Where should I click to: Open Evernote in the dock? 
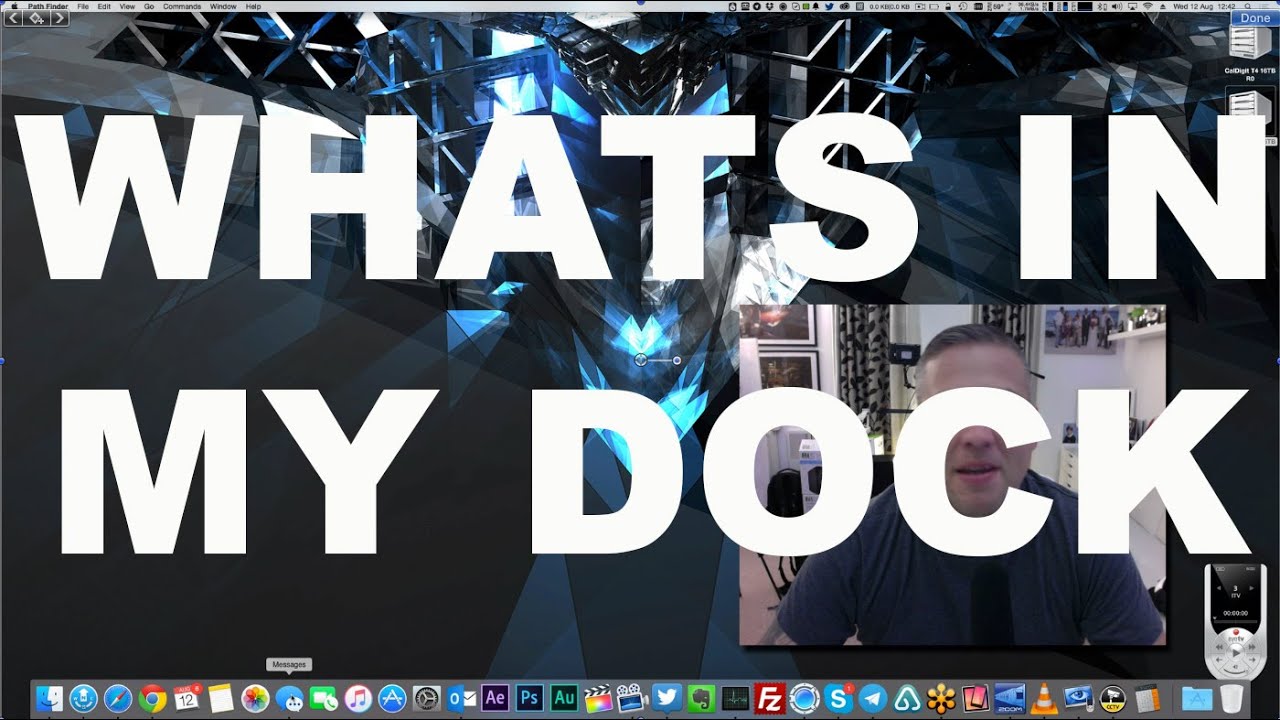pyautogui.click(x=701, y=698)
